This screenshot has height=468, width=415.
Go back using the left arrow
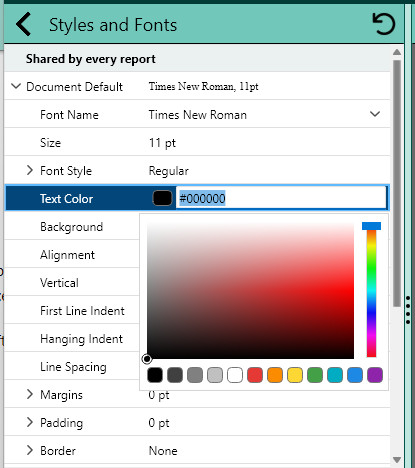pos(24,24)
